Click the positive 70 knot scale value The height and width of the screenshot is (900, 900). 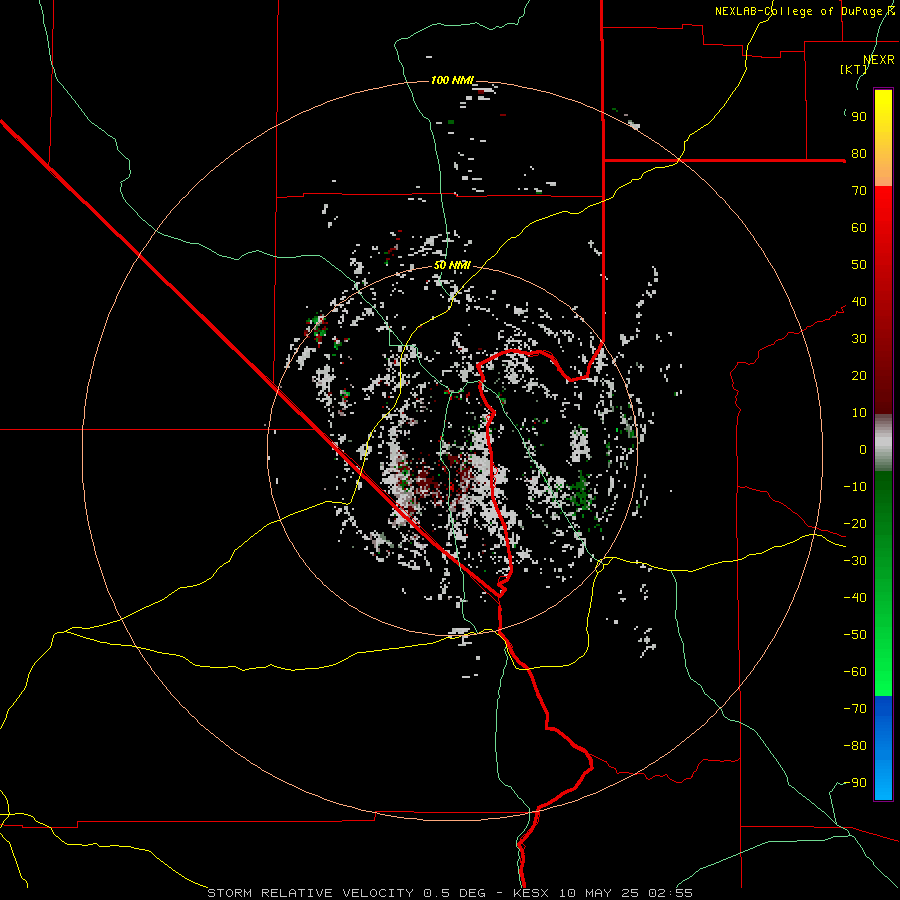point(859,191)
